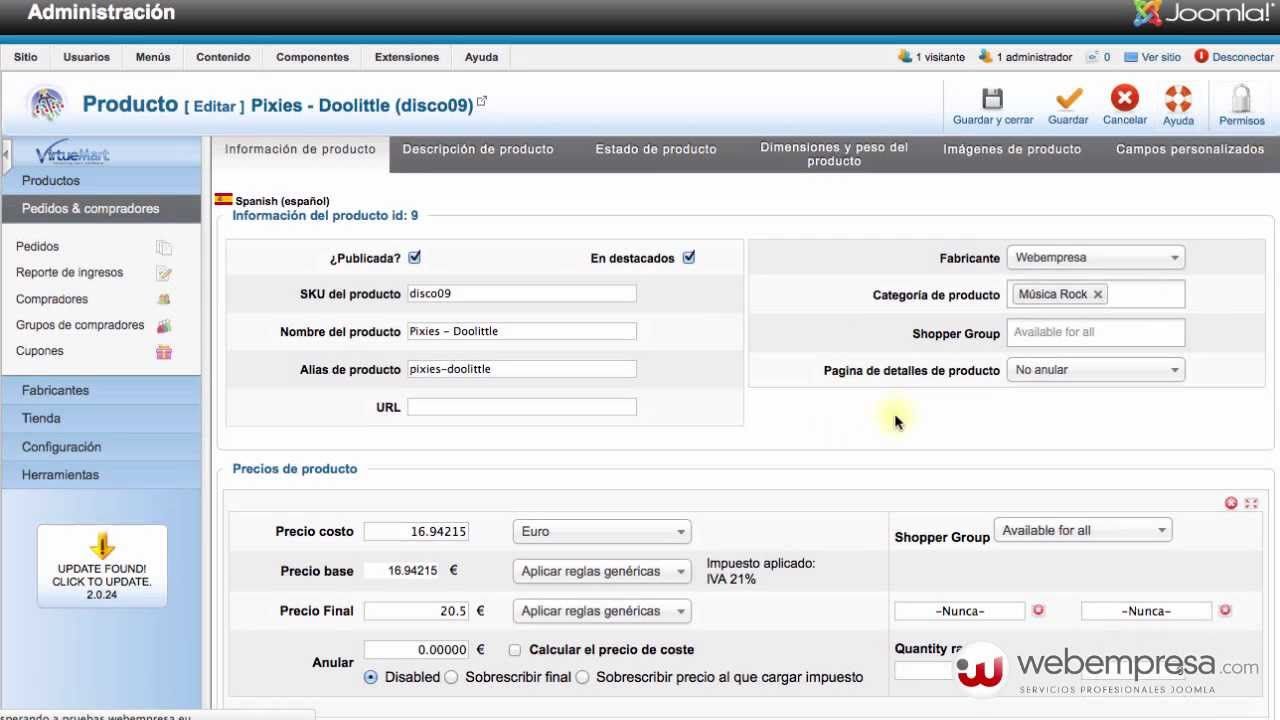Expand the Configuración sidebar section
Screen dimensions: 1280x720
[101, 447]
